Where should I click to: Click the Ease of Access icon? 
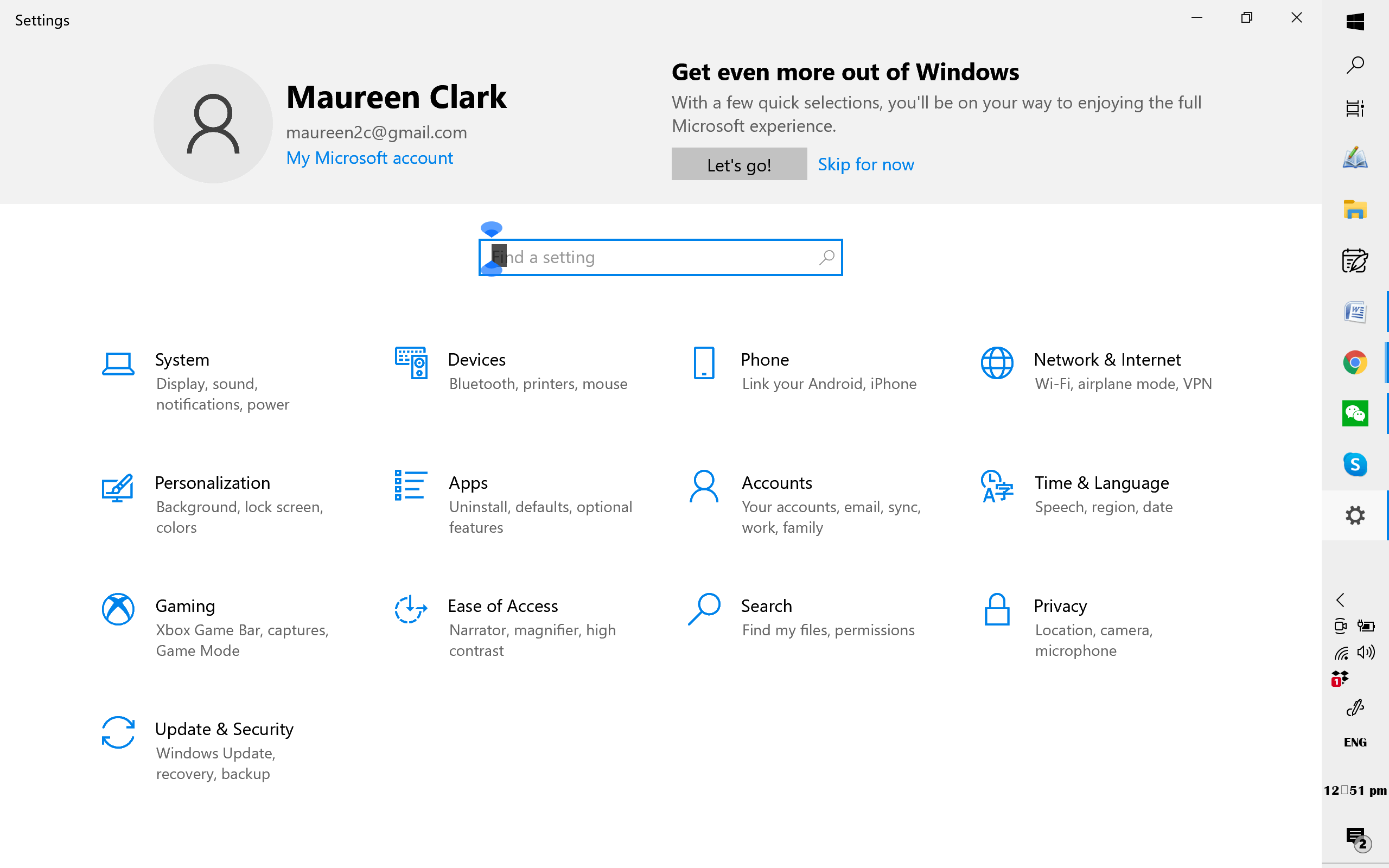click(411, 609)
